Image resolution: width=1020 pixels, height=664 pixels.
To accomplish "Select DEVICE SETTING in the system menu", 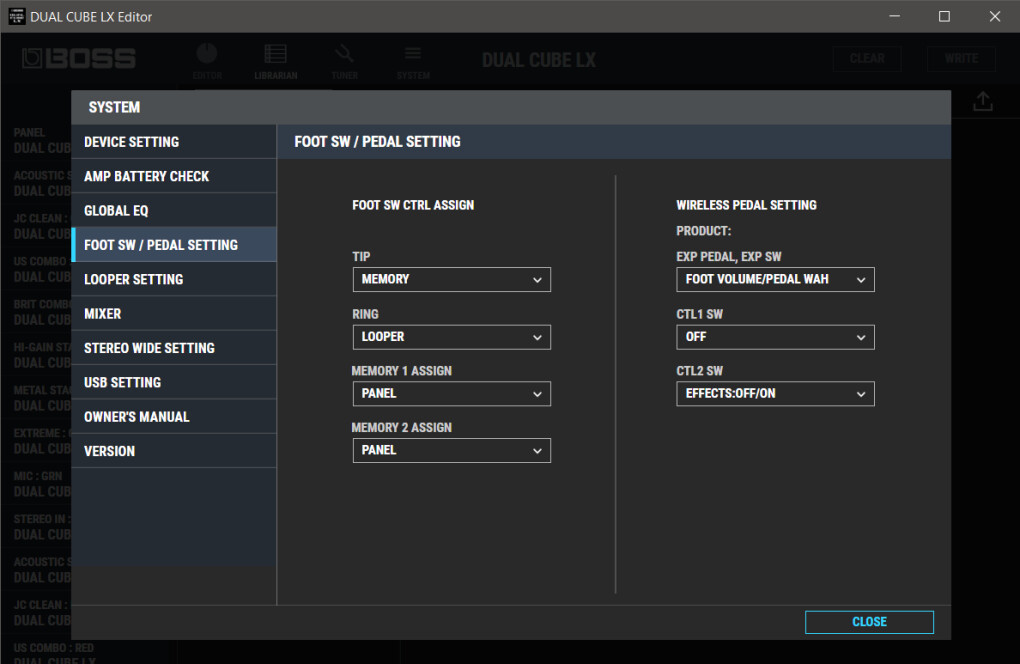I will click(174, 142).
